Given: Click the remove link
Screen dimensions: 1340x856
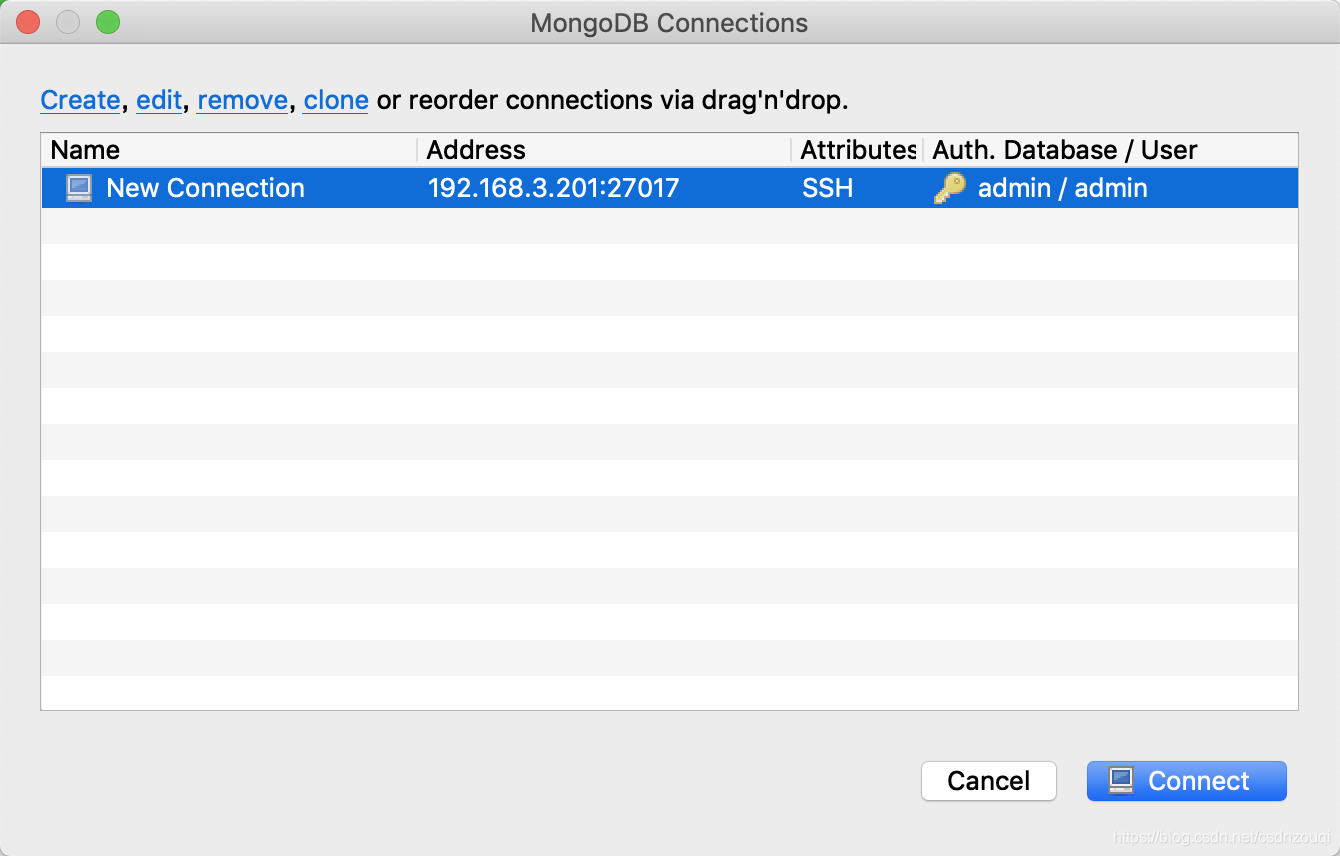Looking at the screenshot, I should [243, 100].
